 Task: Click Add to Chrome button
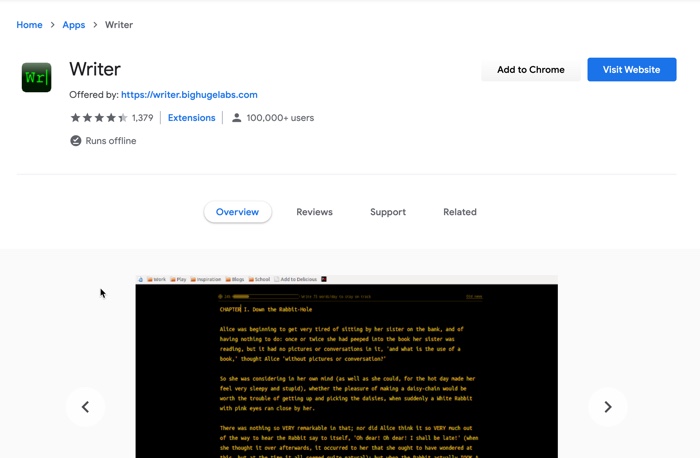pyautogui.click(x=531, y=70)
